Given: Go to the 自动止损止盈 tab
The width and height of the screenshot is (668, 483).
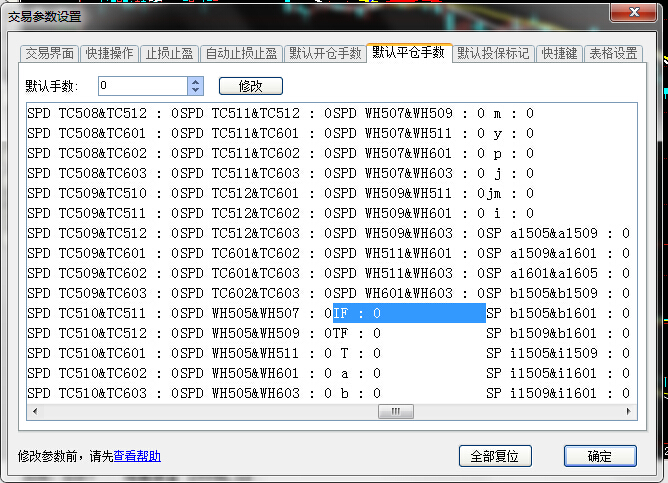Looking at the screenshot, I should [x=241, y=54].
